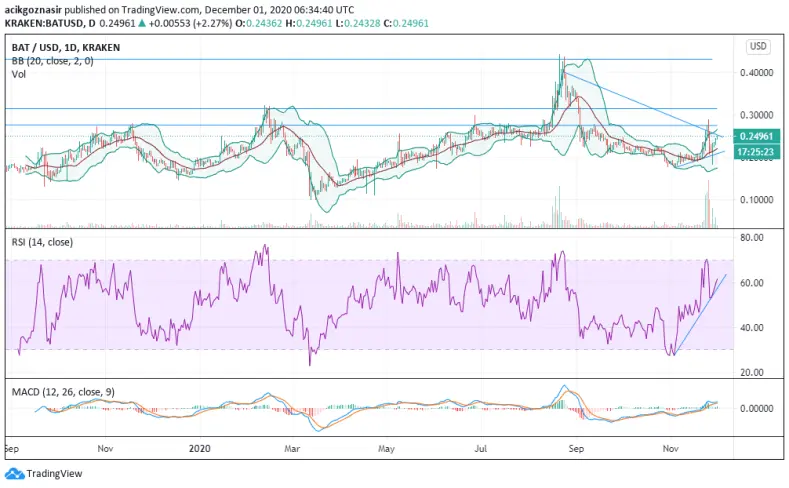
Task: Click the countdown timer 17:25:23 label
Action: tap(757, 151)
